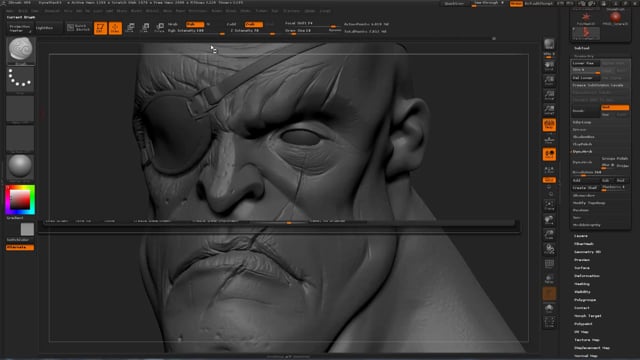
Task: Open the empty texture slot
Action: (20, 139)
